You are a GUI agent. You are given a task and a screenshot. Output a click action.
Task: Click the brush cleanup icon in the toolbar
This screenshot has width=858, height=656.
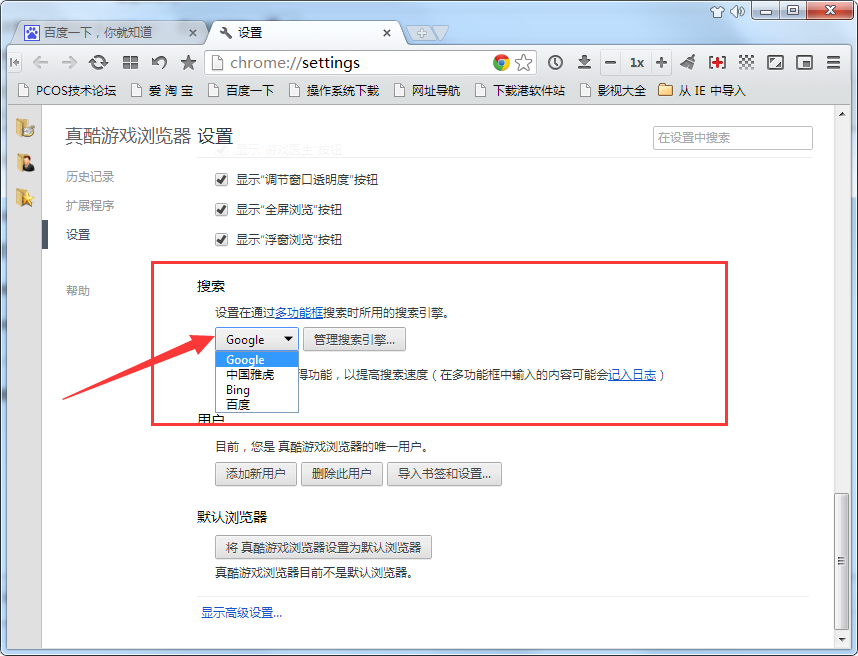click(688, 62)
